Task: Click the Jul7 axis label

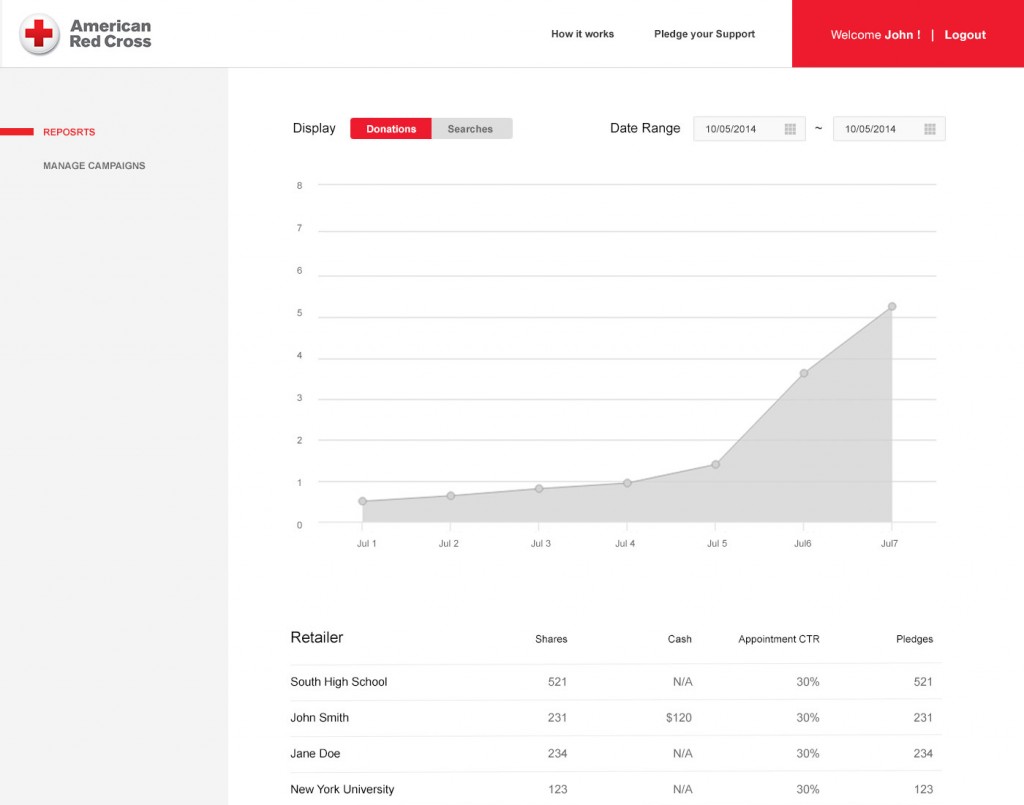Action: tap(889, 543)
